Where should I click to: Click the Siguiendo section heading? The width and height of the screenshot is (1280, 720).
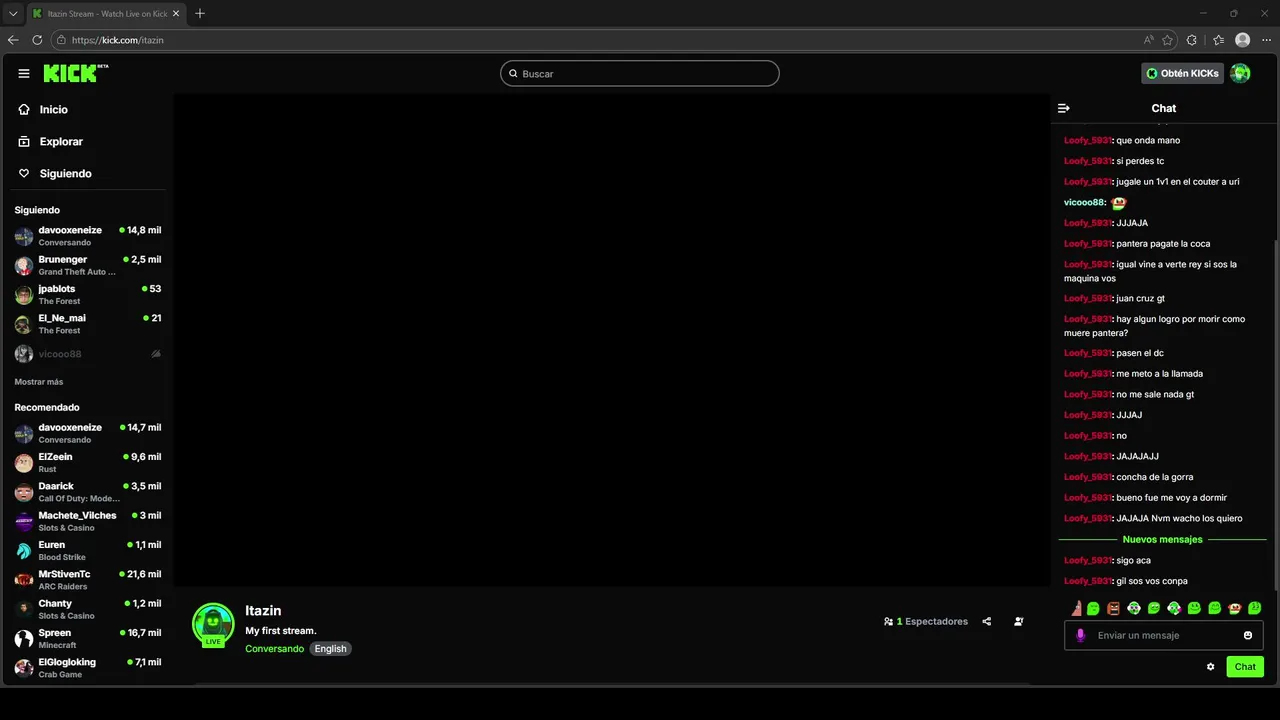click(37, 210)
